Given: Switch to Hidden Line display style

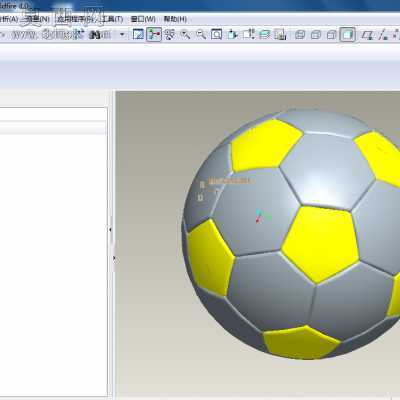Looking at the screenshot, I should pyautogui.click(x=316, y=35).
